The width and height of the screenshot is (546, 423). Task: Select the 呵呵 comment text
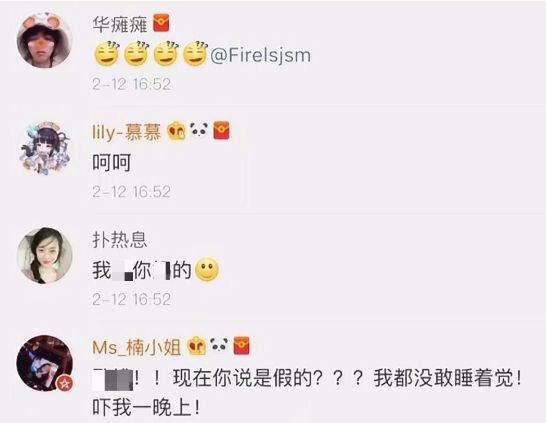[112, 163]
